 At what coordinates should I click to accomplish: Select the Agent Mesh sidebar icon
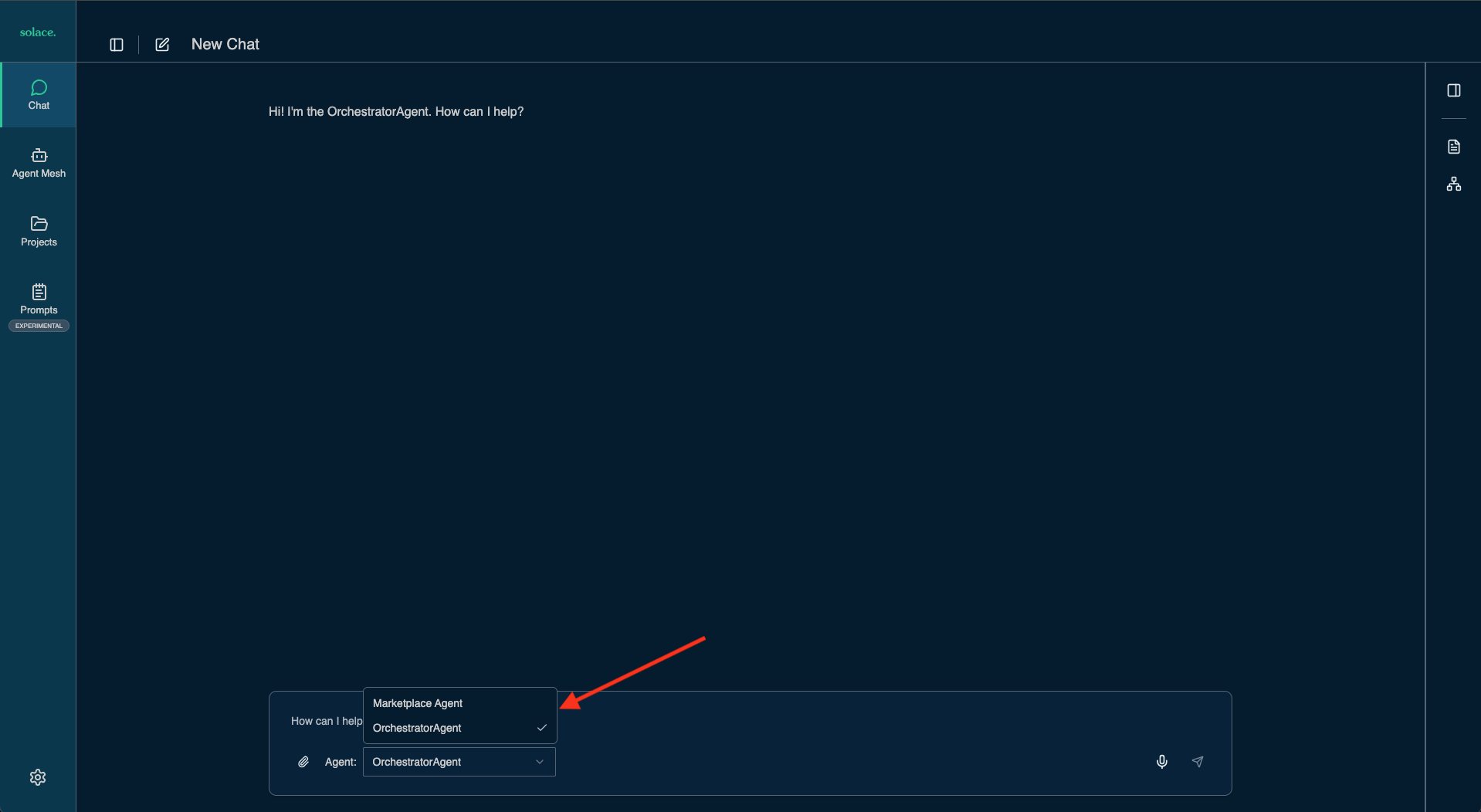coord(38,162)
